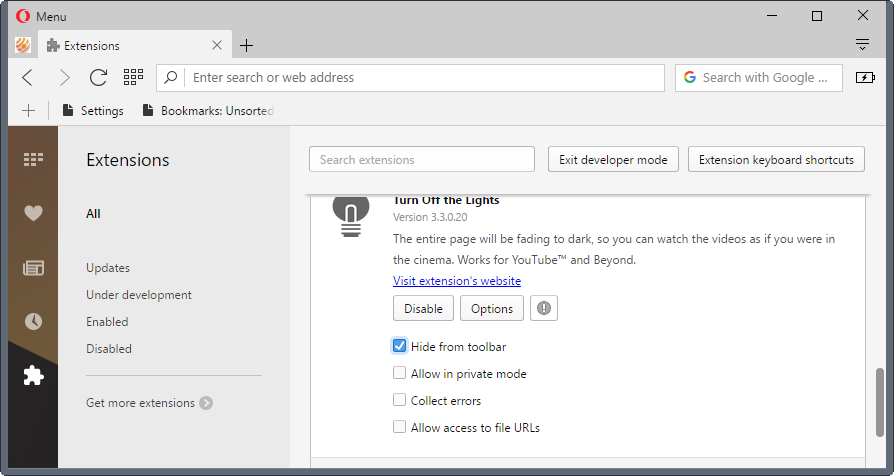
Task: Go forward to next page
Action: pyautogui.click(x=64, y=78)
